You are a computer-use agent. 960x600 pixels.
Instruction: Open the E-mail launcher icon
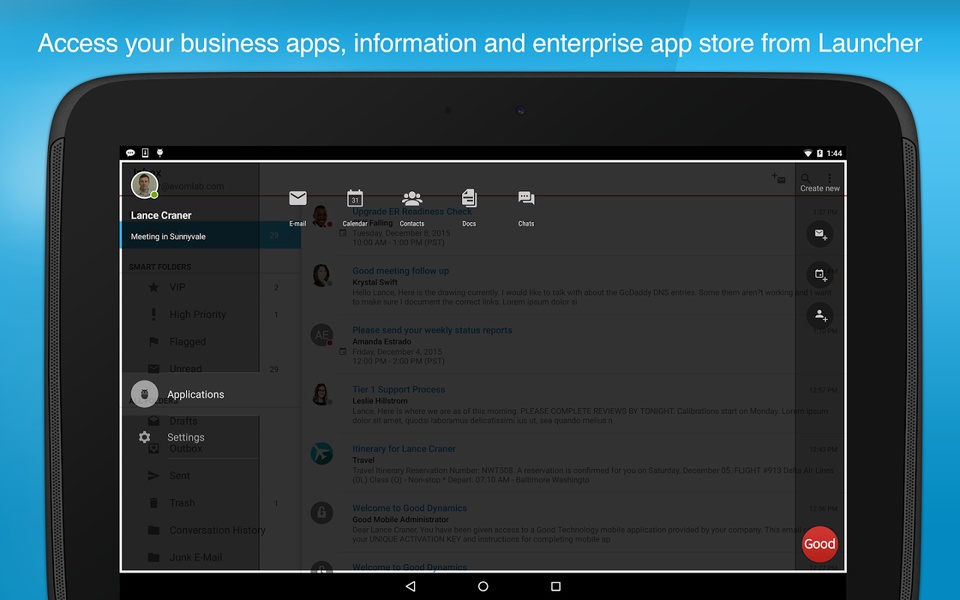tap(298, 199)
